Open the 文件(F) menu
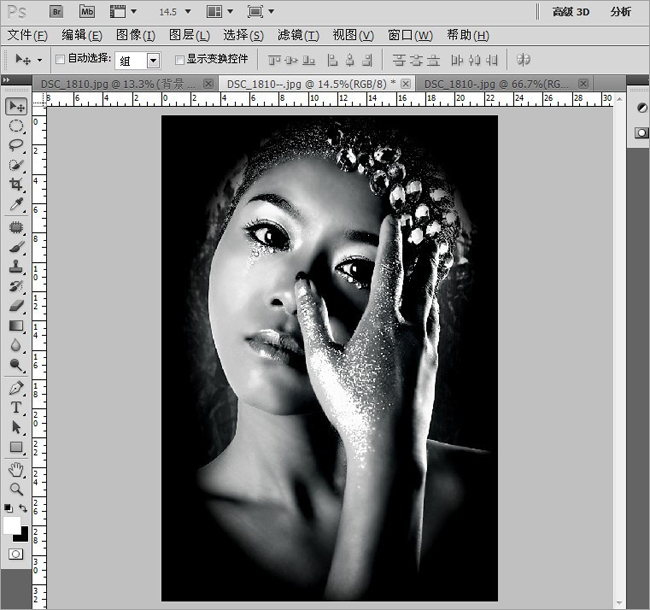This screenshot has height=610, width=650. coord(27,36)
